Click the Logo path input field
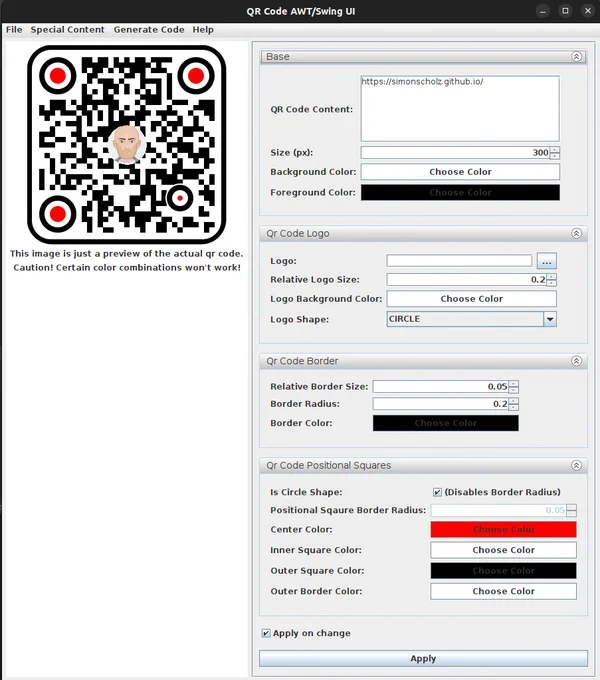The image size is (600, 680). coord(459,261)
